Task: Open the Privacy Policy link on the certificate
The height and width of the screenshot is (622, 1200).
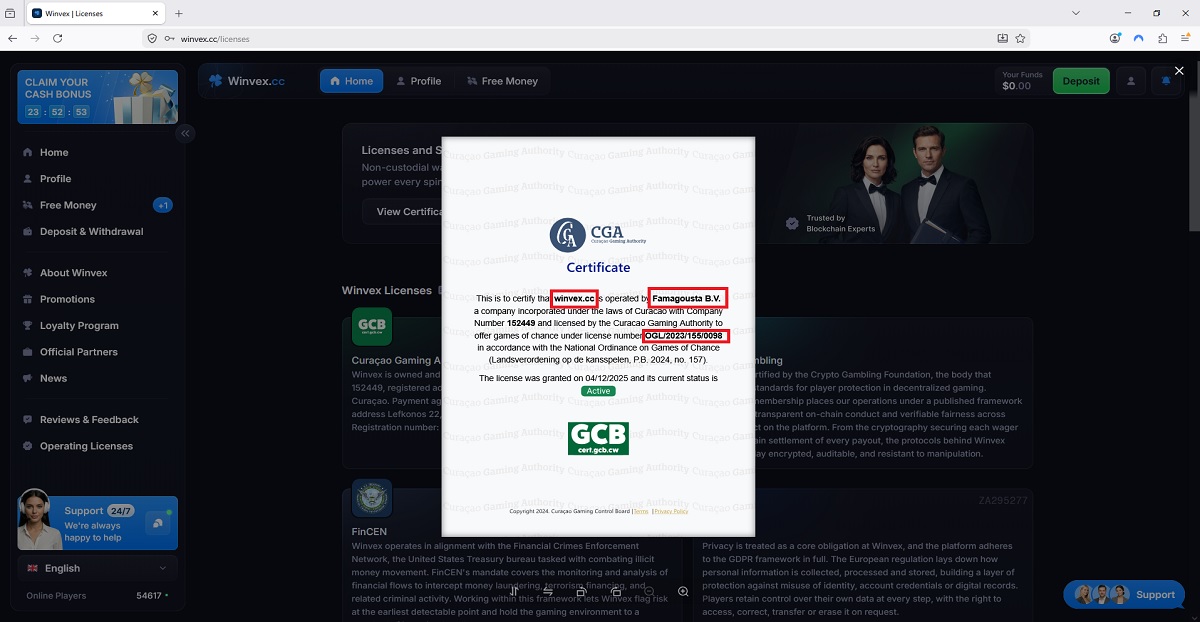Action: tap(671, 511)
